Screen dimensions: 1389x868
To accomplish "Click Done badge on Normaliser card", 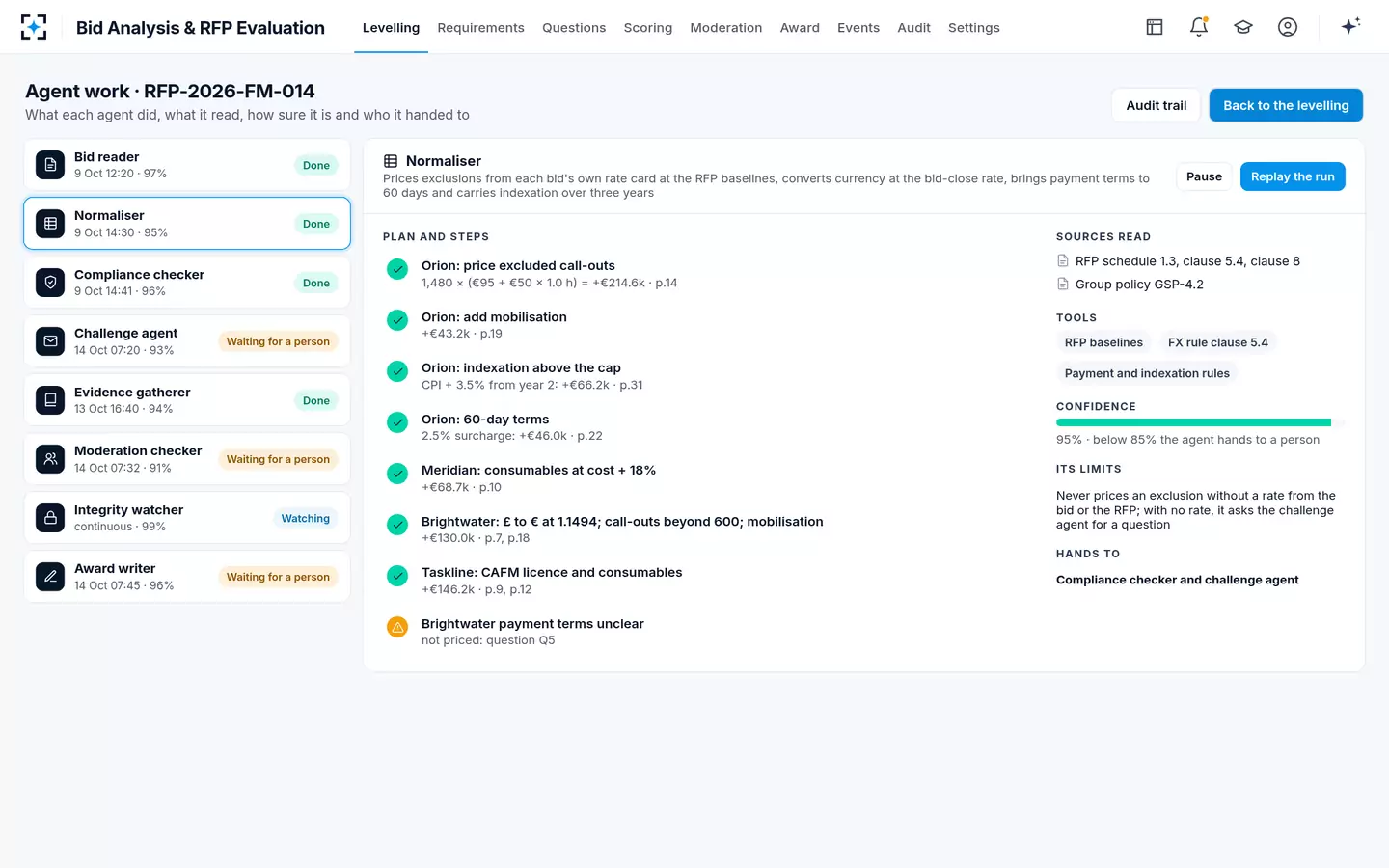I will coord(316,224).
